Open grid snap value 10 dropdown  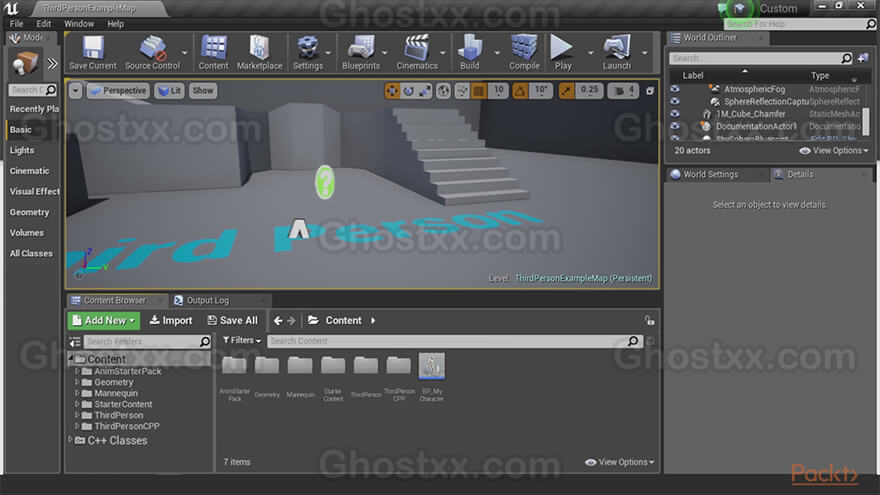click(x=498, y=90)
